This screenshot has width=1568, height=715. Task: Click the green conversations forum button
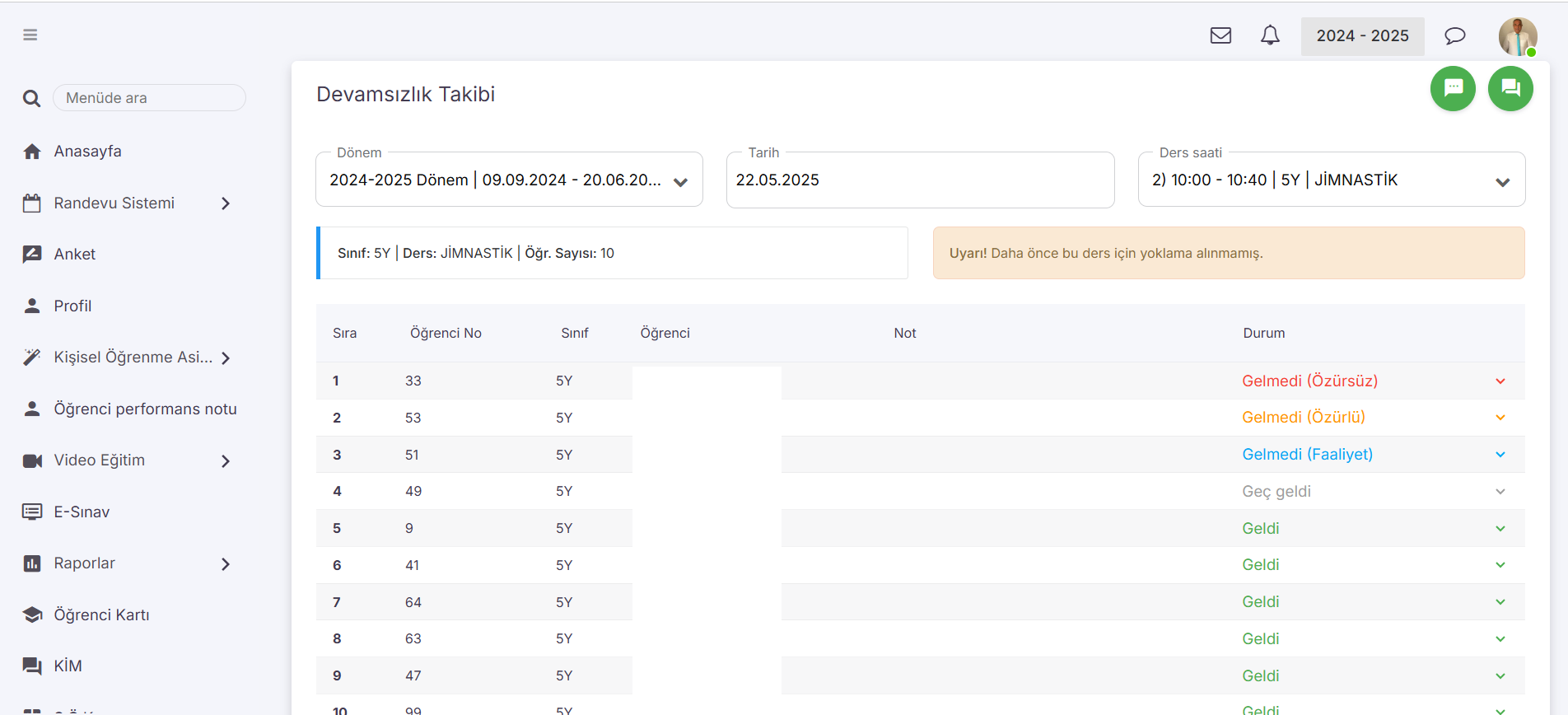(1510, 88)
